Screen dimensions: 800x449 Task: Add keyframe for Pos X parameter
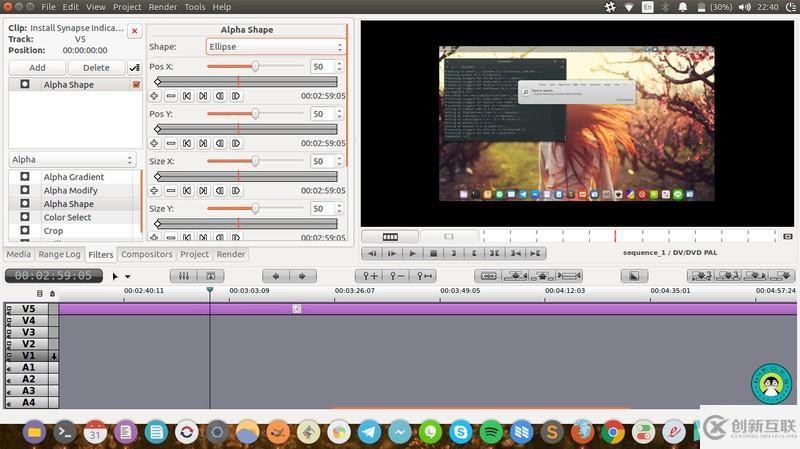pyautogui.click(x=154, y=96)
